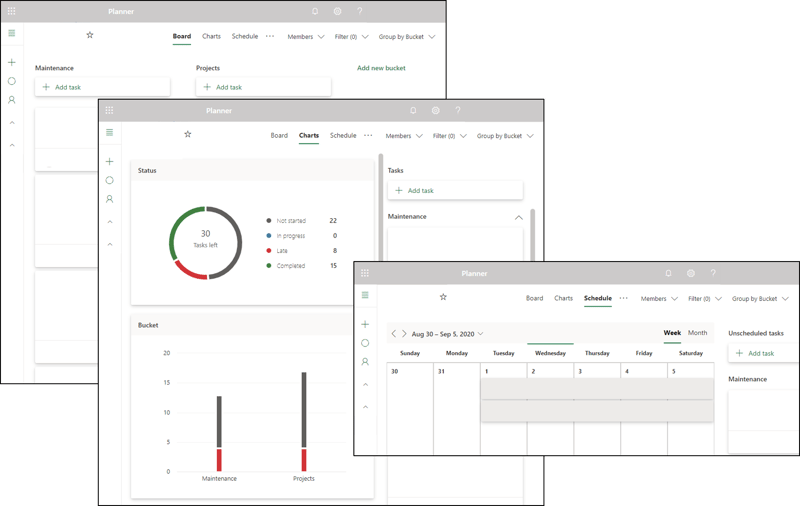Open settings gear in Schedule window
The width and height of the screenshot is (800, 506).
(691, 273)
